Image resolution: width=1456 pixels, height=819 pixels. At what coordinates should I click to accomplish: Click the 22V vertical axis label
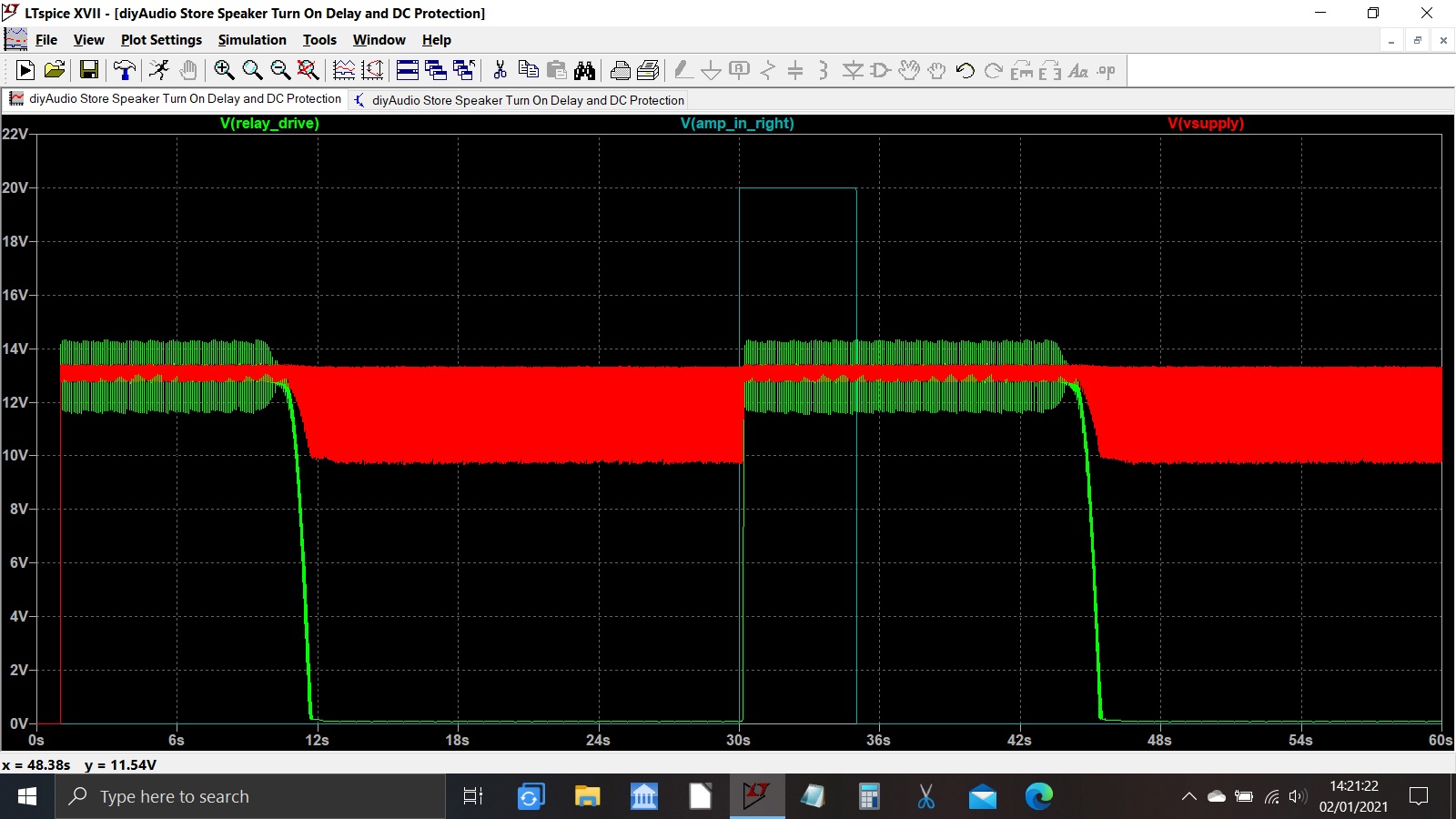(x=15, y=134)
